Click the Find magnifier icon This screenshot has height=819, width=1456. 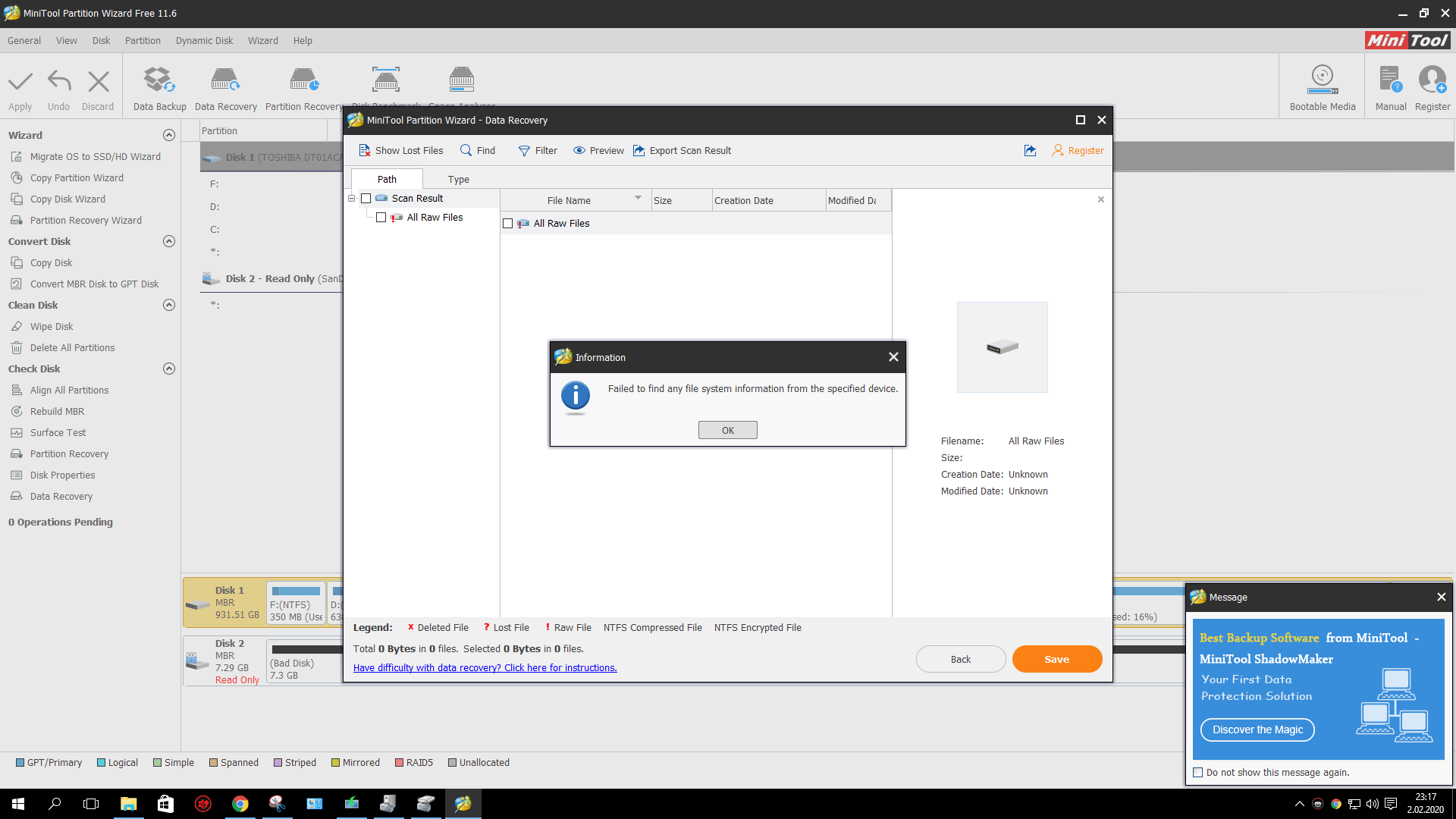(x=466, y=151)
